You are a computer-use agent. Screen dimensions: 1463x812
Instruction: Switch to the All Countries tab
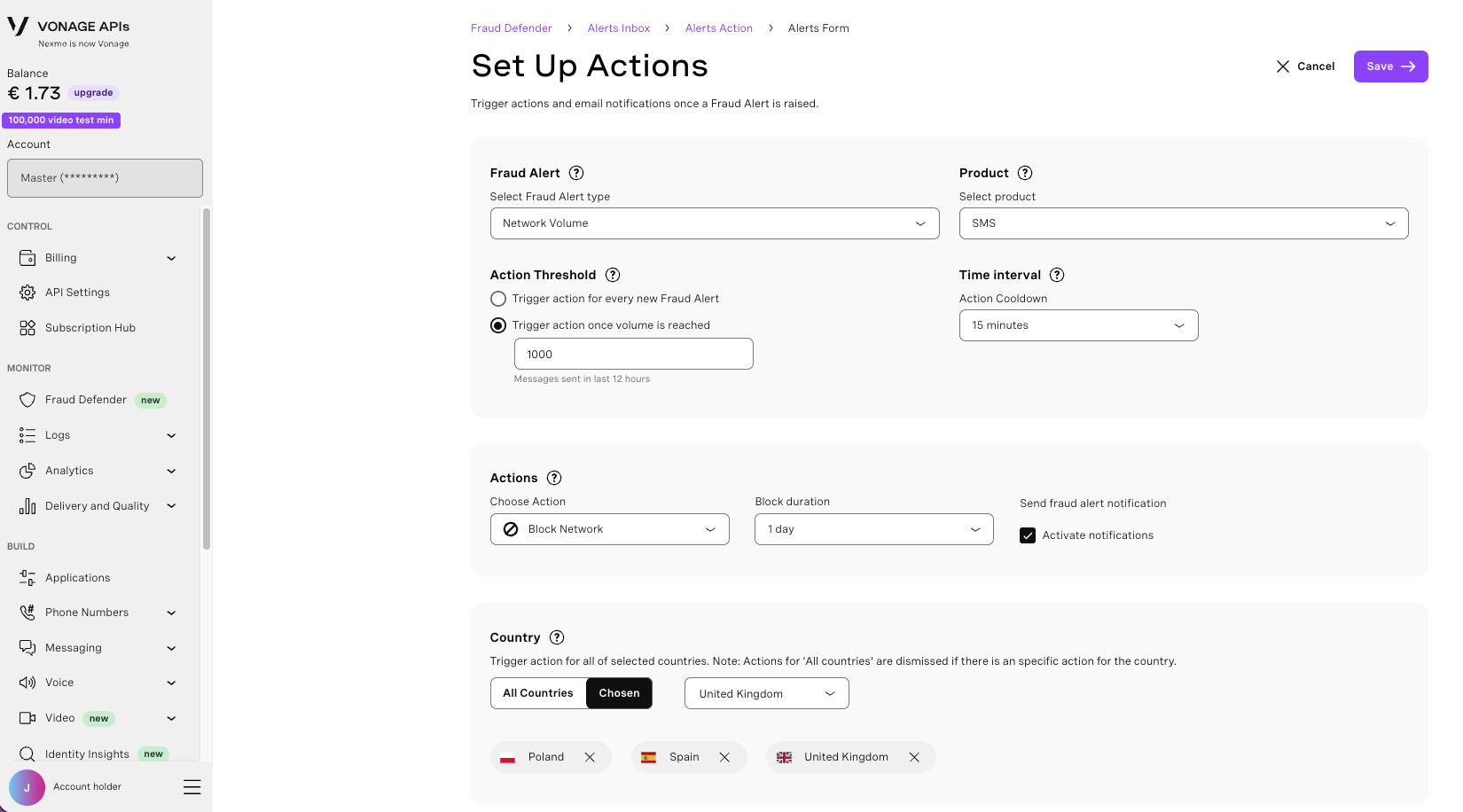pos(538,693)
